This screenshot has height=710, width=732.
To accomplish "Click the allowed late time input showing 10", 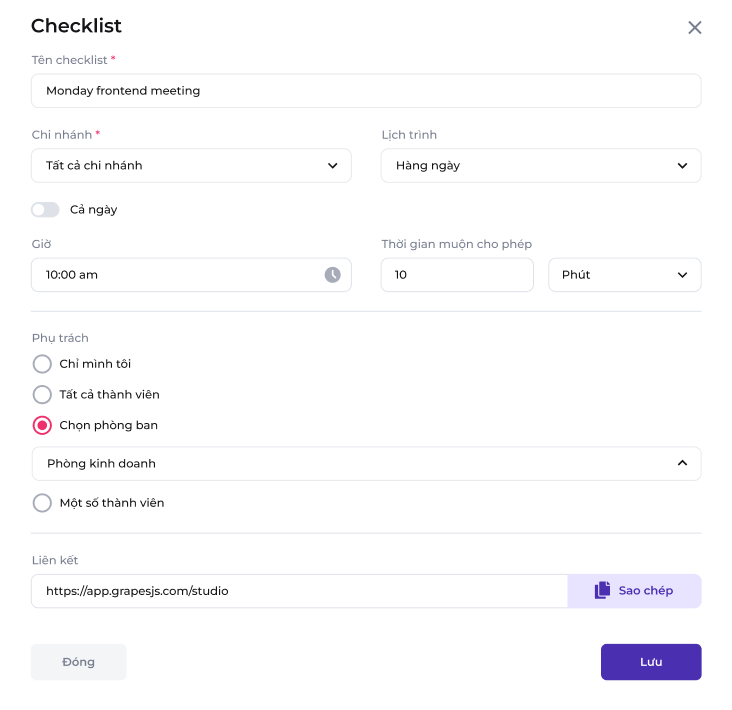I will [457, 275].
